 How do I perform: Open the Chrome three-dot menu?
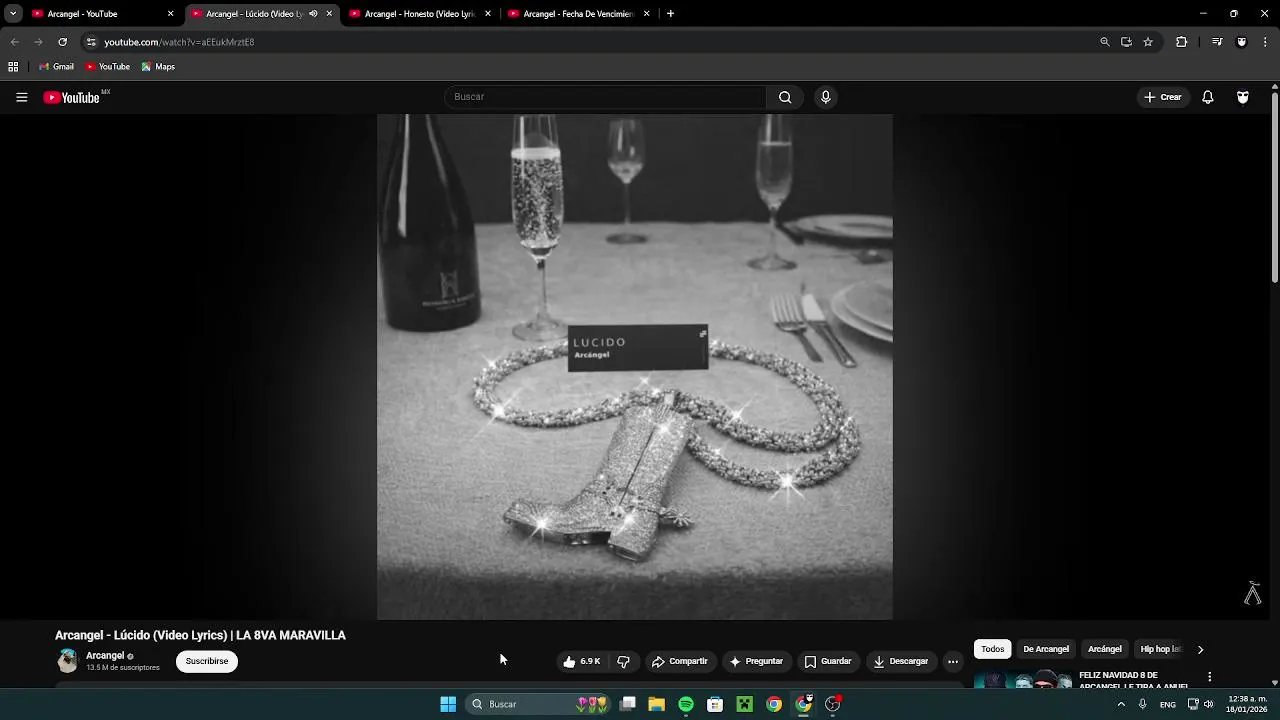[1266, 42]
